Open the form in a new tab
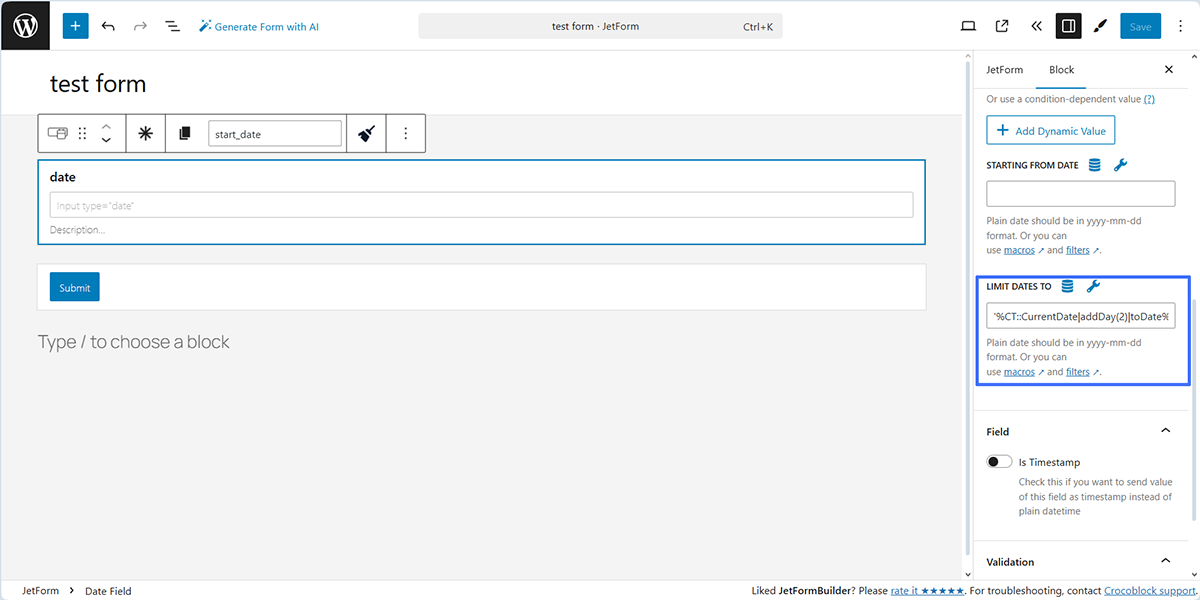The image size is (1200, 600). [1002, 26]
